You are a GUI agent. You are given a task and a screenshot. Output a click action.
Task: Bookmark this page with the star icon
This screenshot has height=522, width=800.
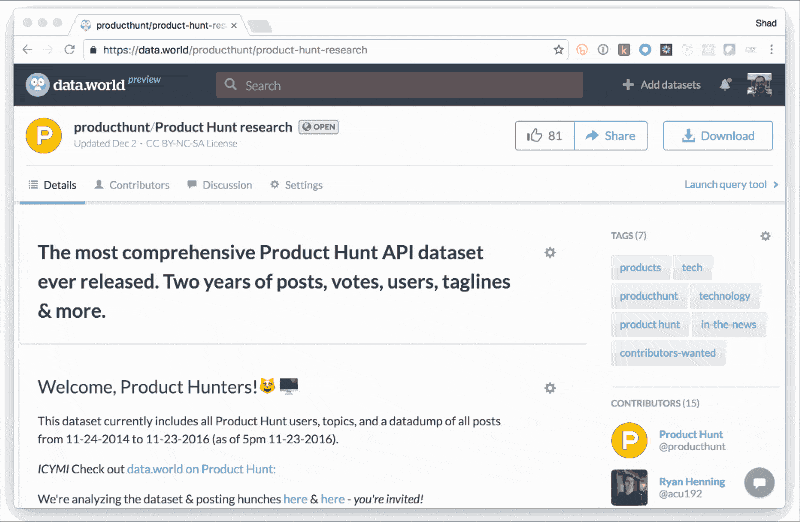coord(559,49)
